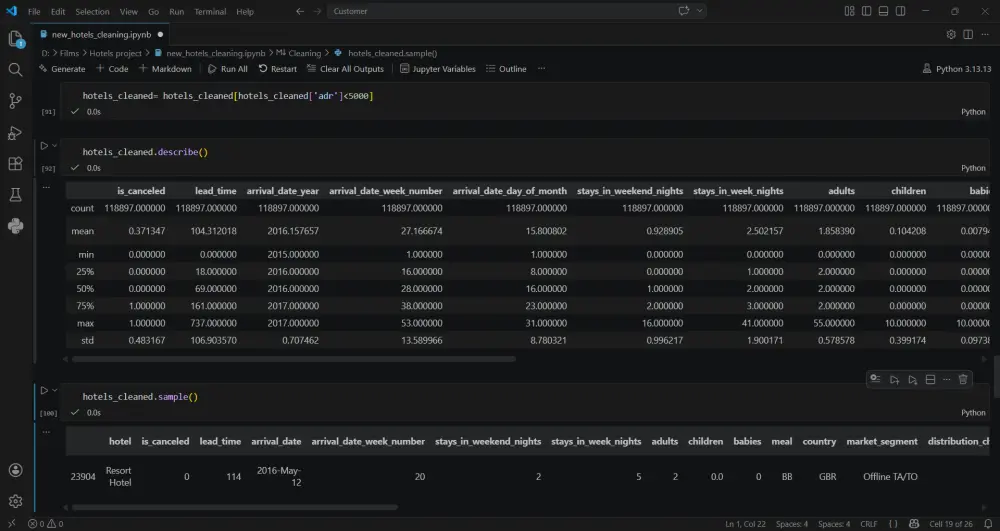Click horizontal scrollbar under sample() output
Viewport: 1000px width, 531px height.
[235, 508]
